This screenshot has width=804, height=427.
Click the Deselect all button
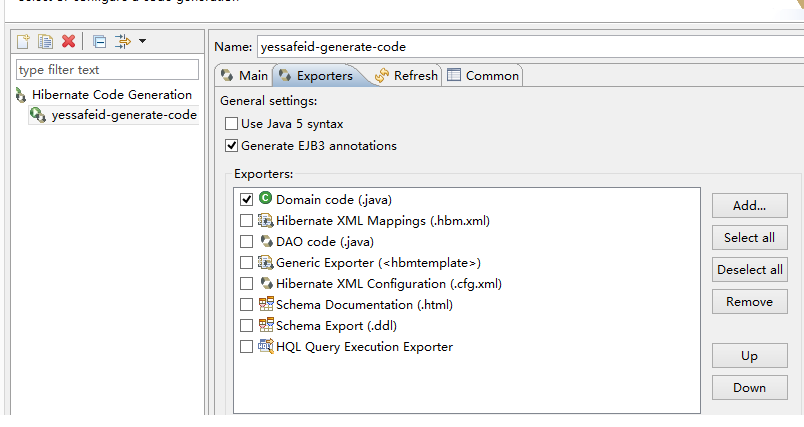749,270
